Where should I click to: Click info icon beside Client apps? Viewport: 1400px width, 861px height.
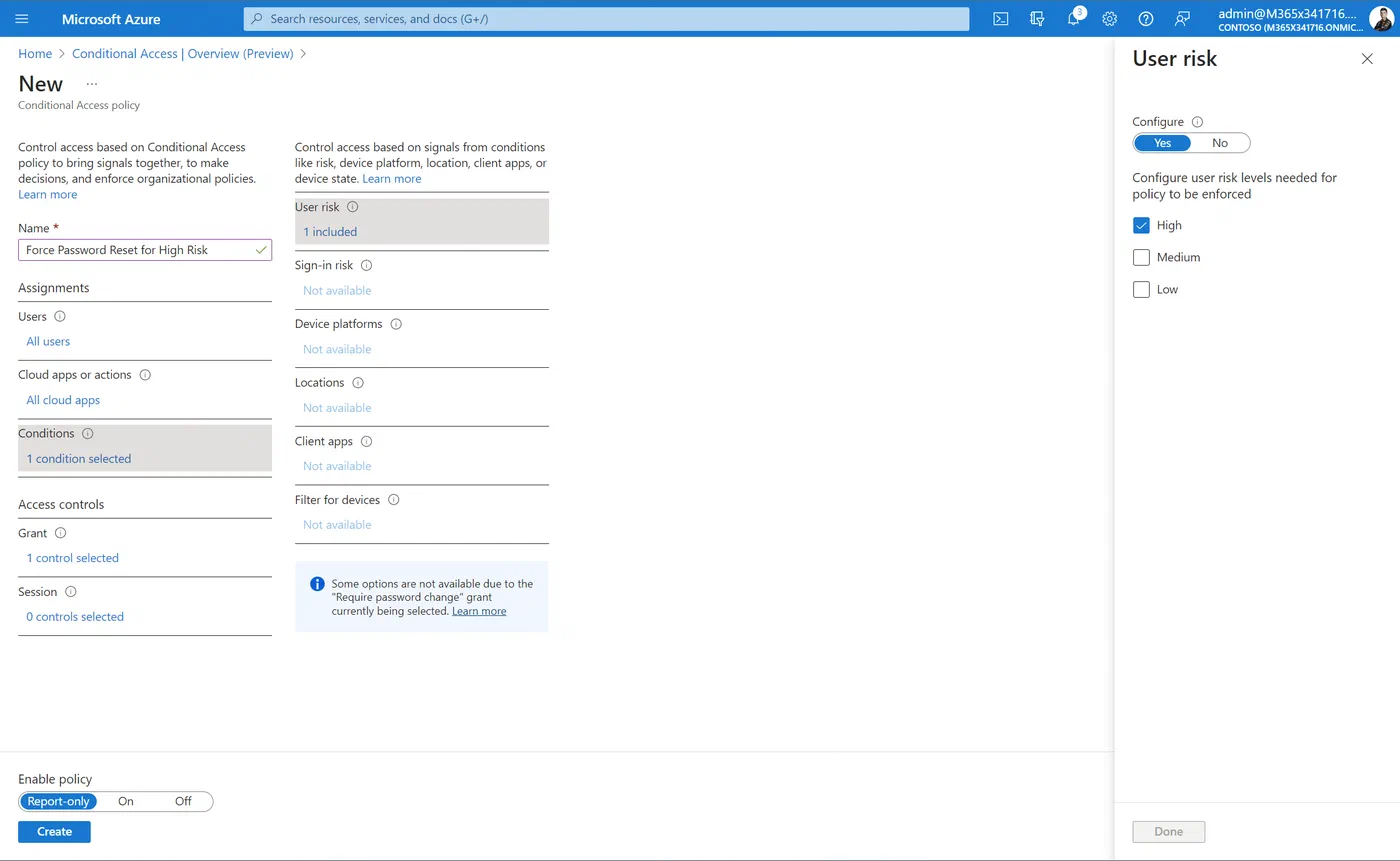click(x=366, y=441)
